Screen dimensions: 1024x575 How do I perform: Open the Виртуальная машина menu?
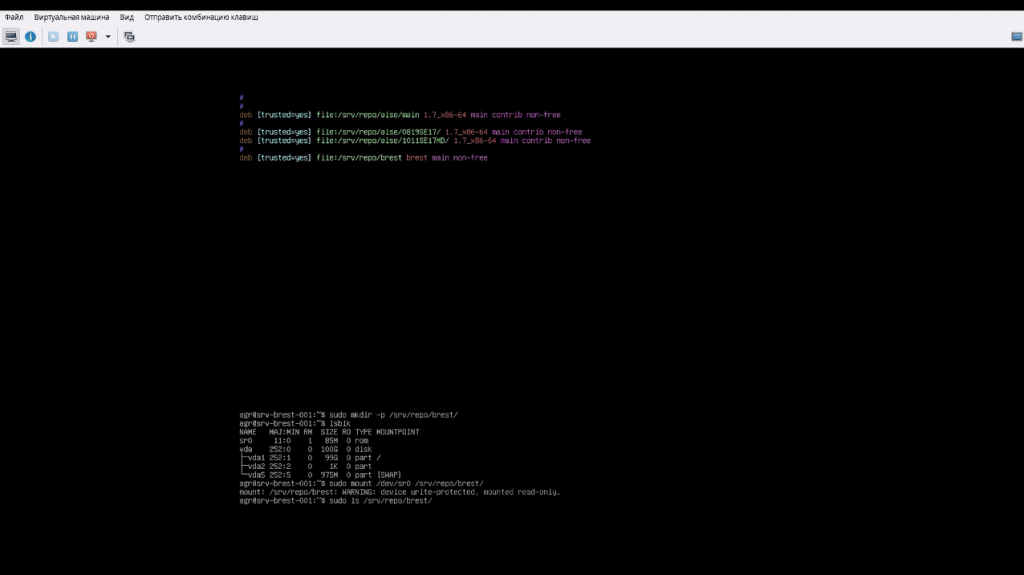coord(72,17)
